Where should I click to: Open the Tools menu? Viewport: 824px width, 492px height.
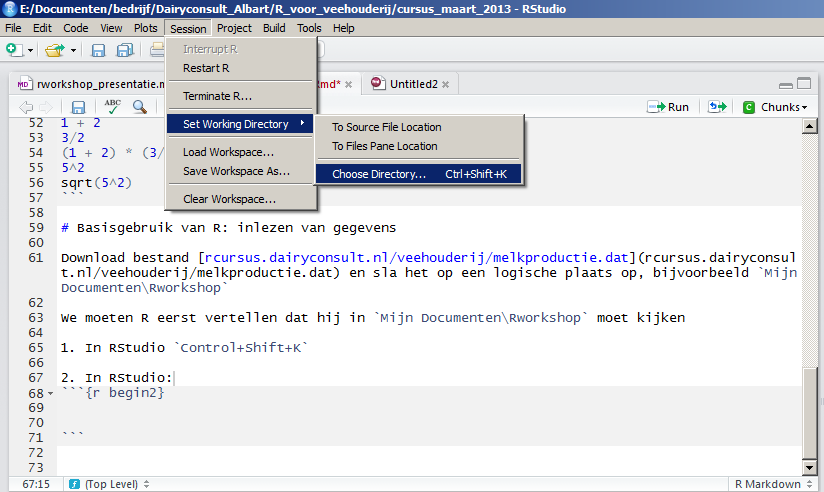(309, 28)
